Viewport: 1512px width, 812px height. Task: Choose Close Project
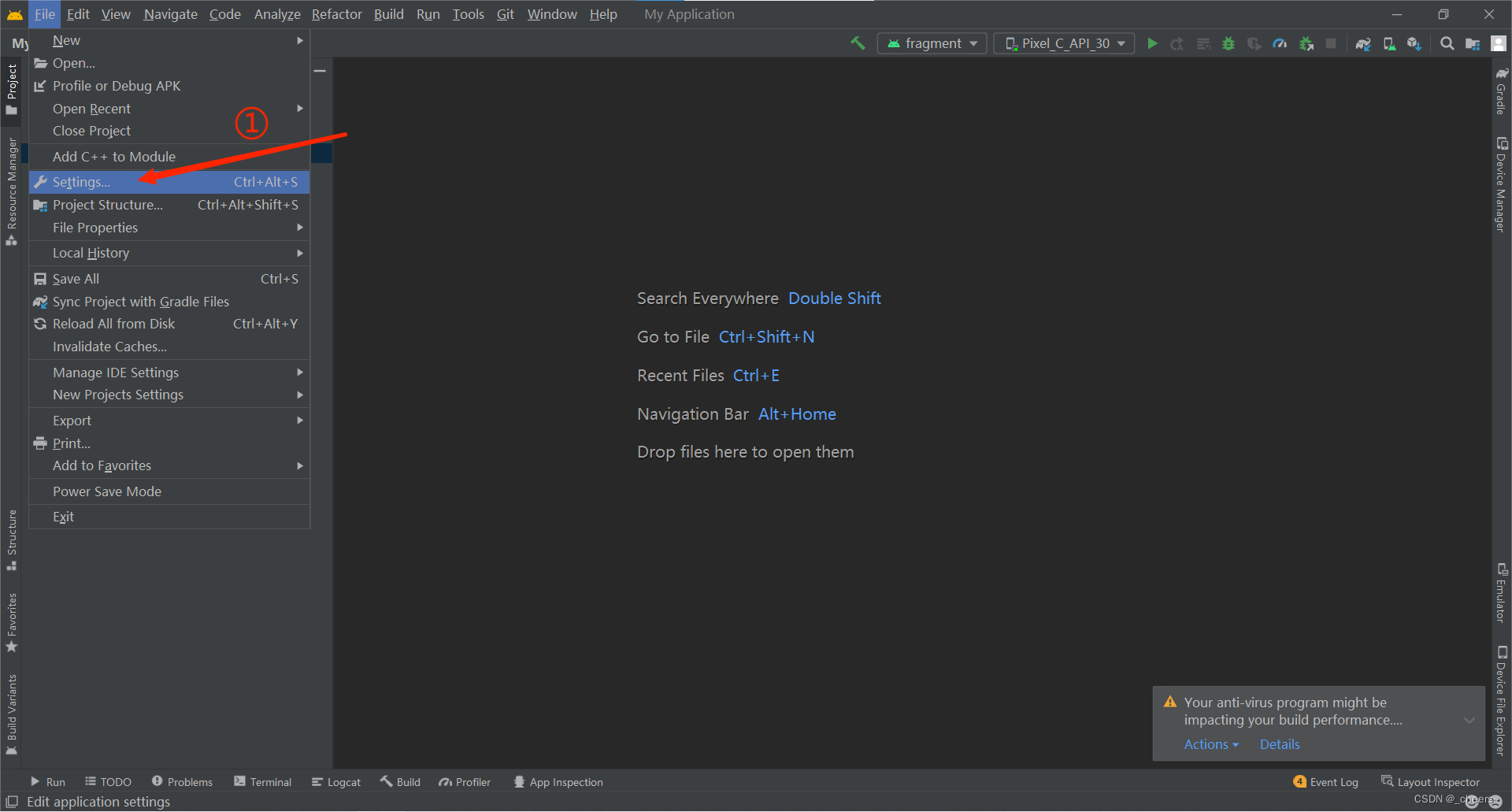(169, 131)
